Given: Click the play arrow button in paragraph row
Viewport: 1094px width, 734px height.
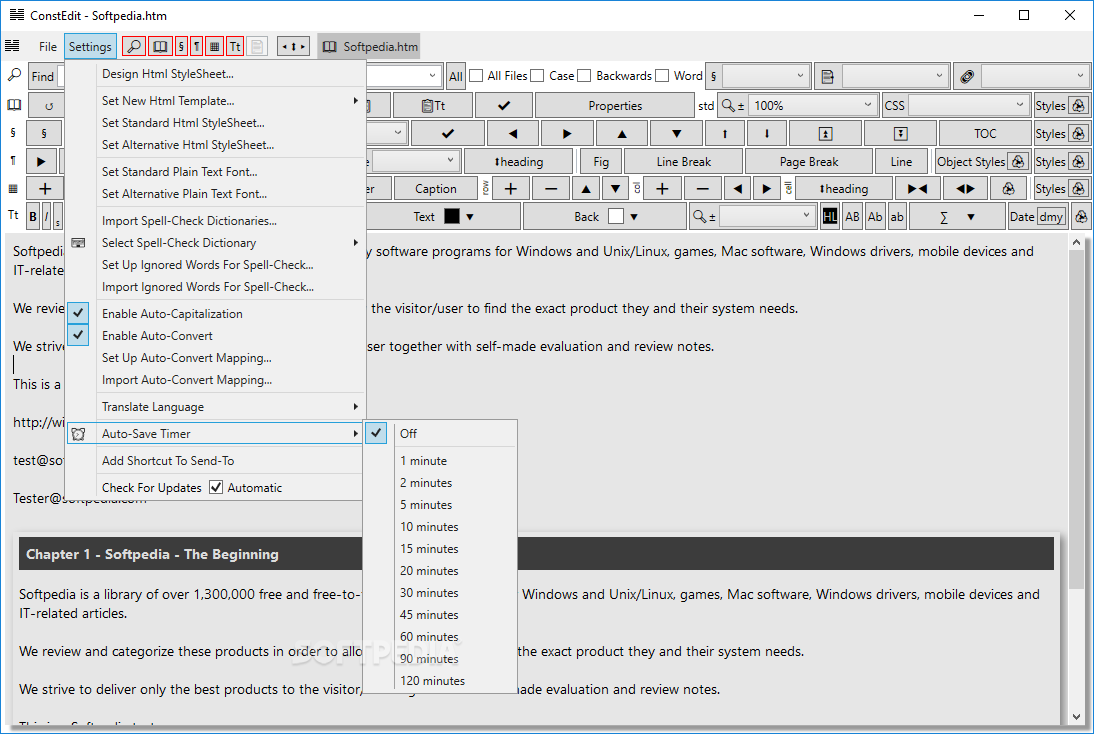Looking at the screenshot, I should [41, 162].
